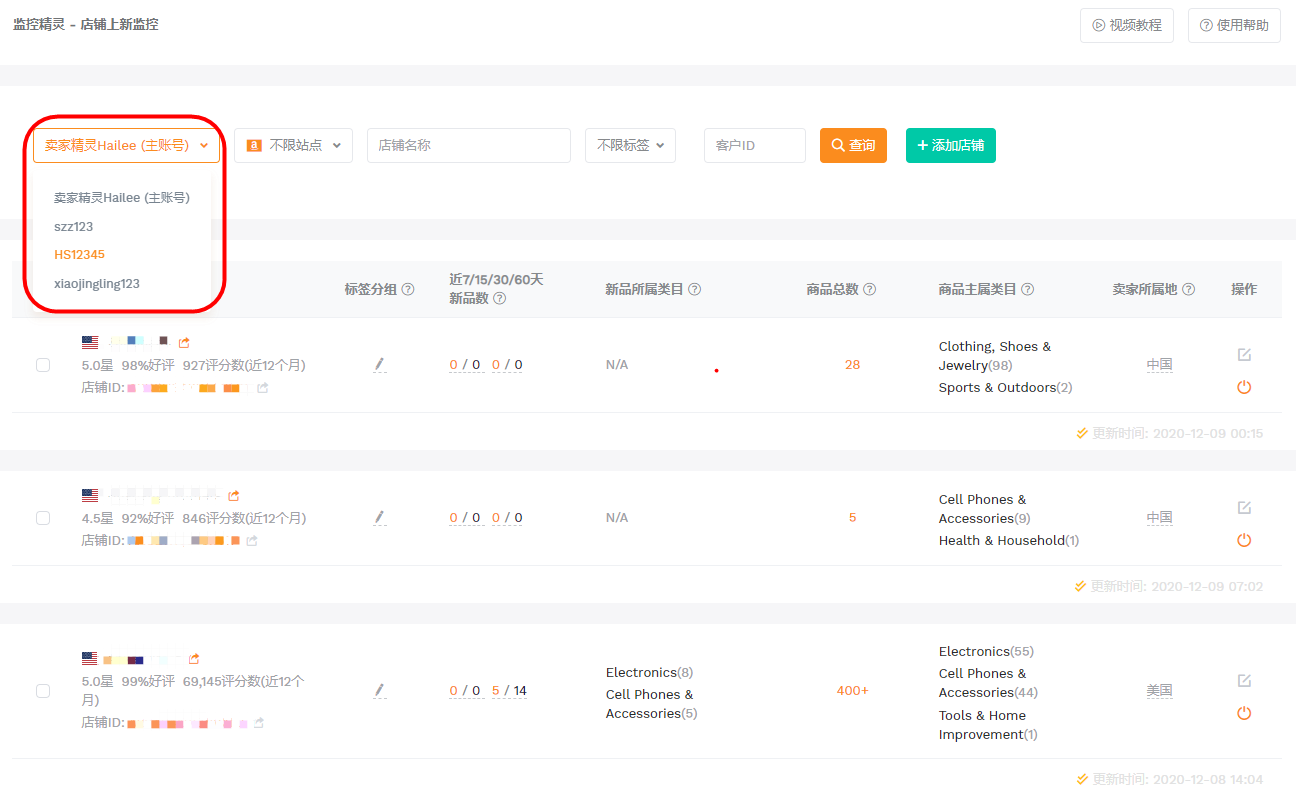Focus the 店铺名称 input field
1296x791 pixels.
(469, 145)
